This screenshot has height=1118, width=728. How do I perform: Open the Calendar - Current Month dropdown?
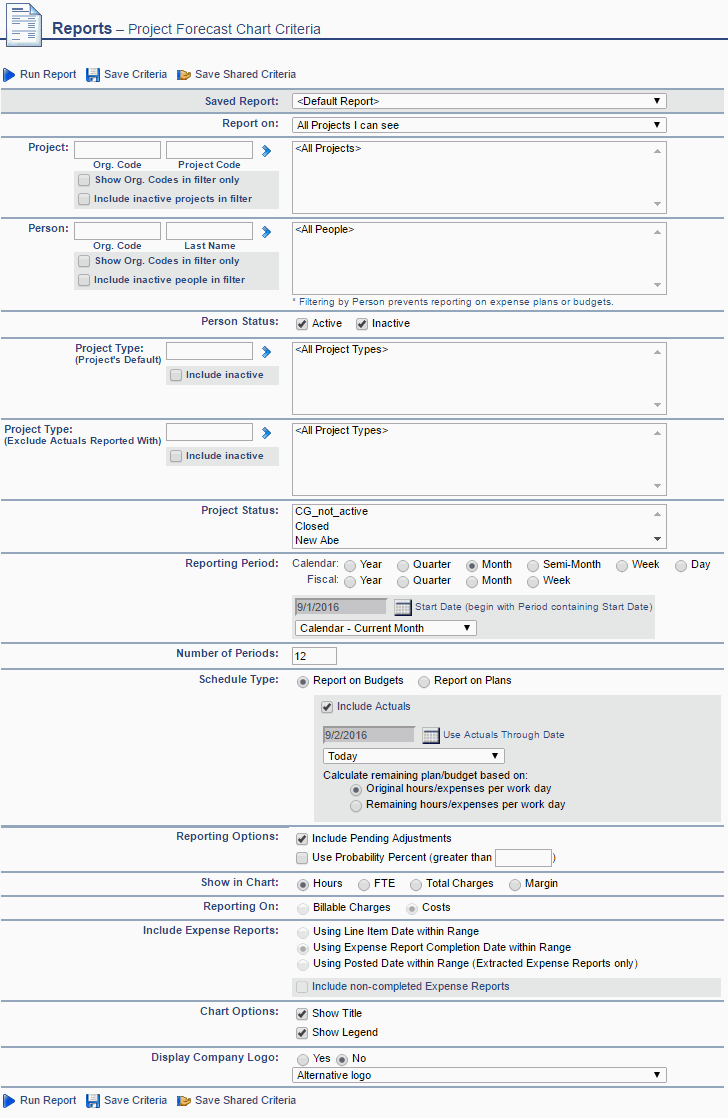[385, 628]
